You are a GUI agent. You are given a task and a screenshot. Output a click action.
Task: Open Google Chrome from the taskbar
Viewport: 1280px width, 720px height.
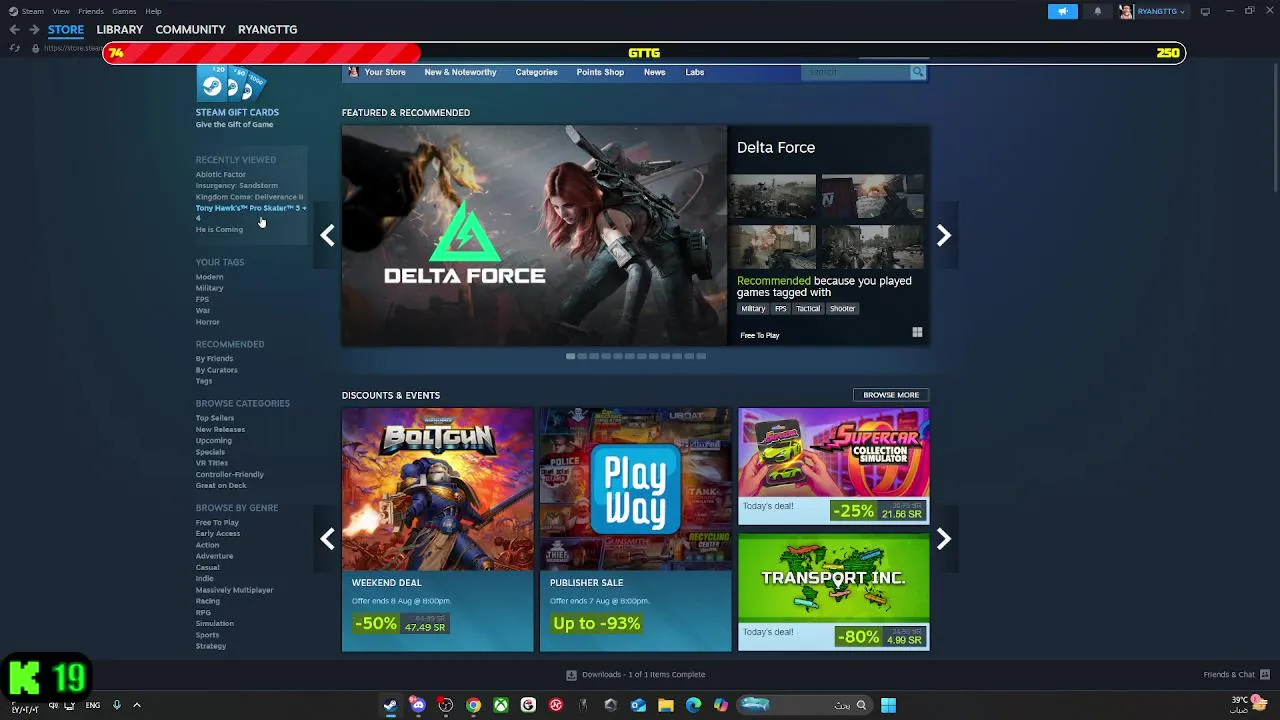[473, 705]
